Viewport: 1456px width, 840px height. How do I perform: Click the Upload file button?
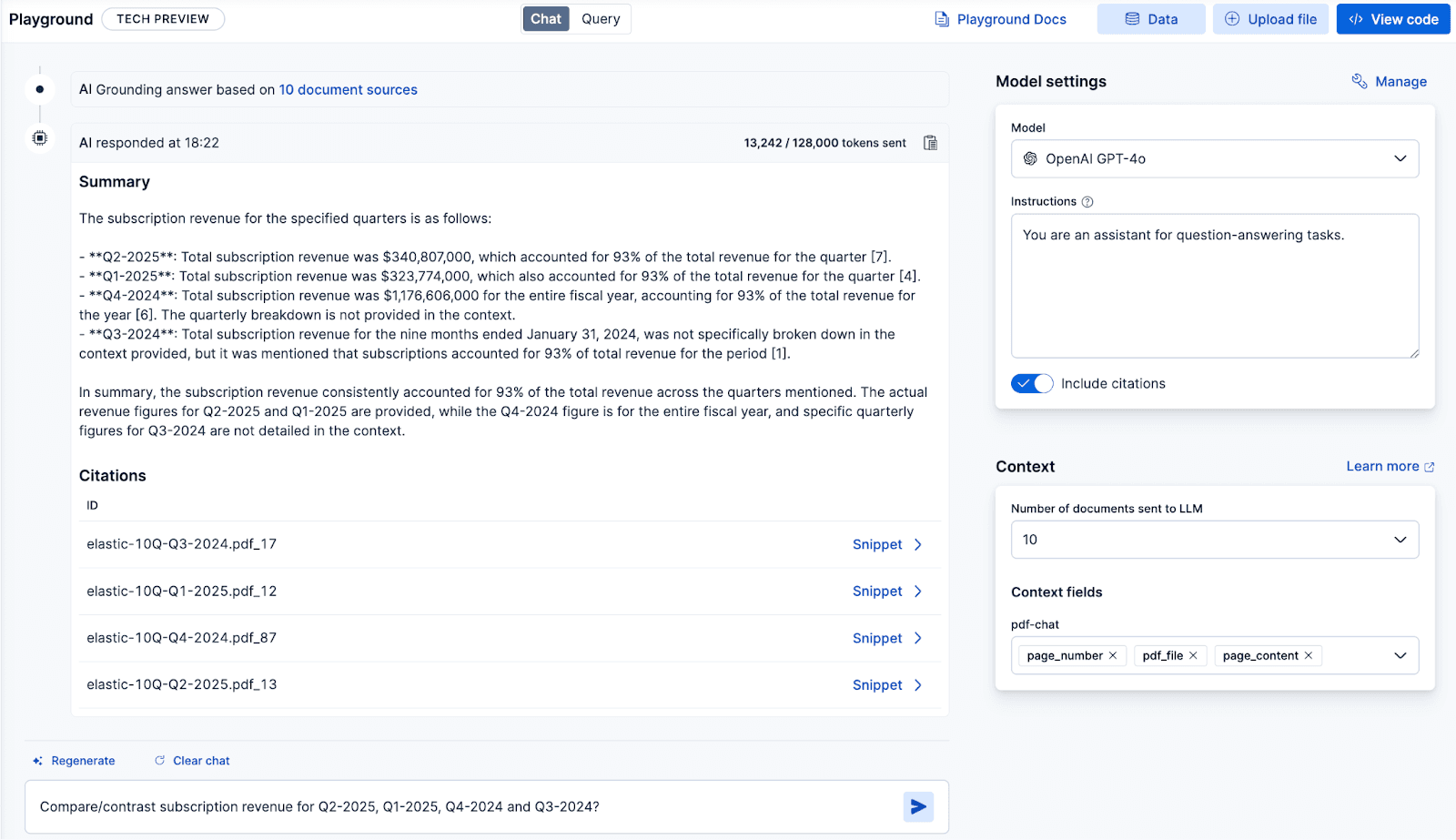[1270, 19]
